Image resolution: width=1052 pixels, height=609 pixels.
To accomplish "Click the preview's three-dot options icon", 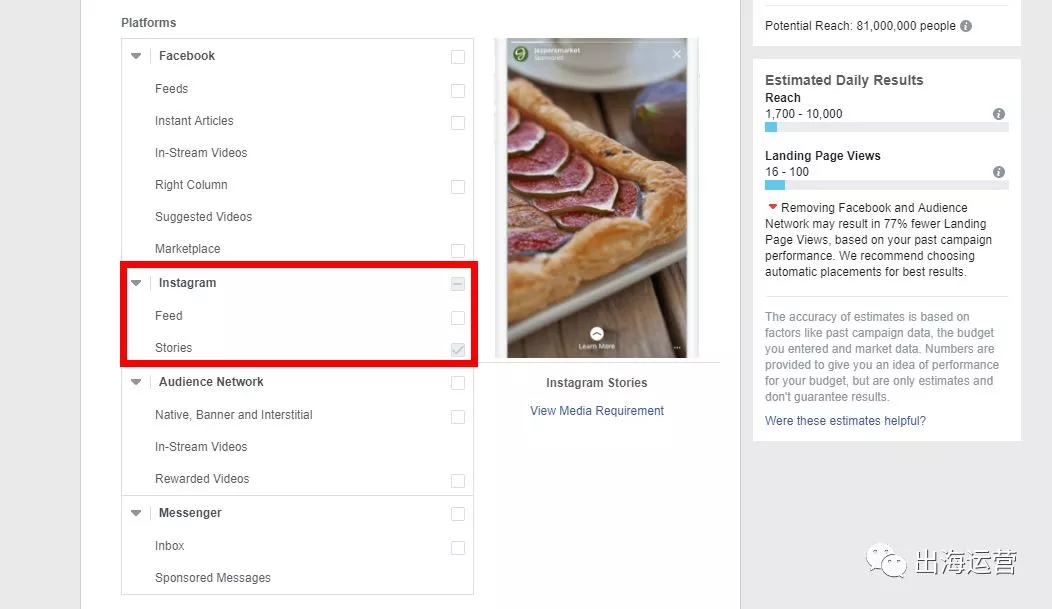I will (x=677, y=348).
